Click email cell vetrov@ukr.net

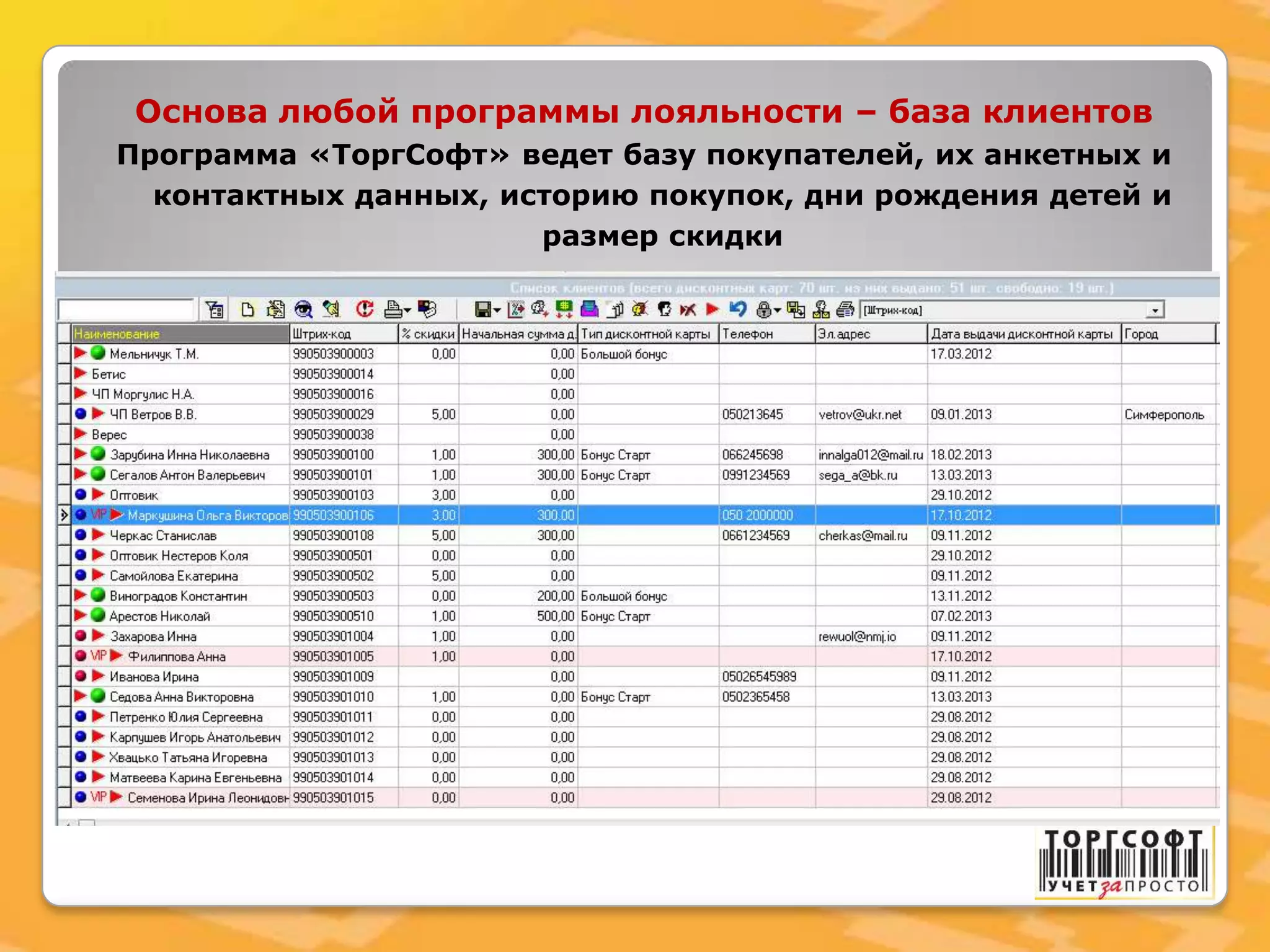pos(871,415)
